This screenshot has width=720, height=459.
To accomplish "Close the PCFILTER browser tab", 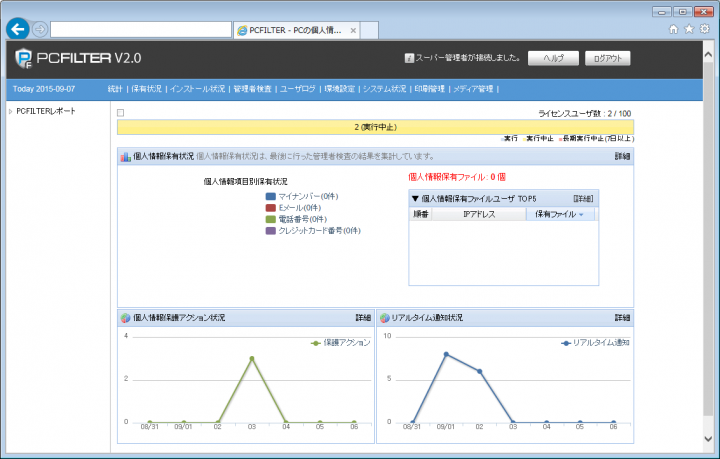I will tap(350, 30).
